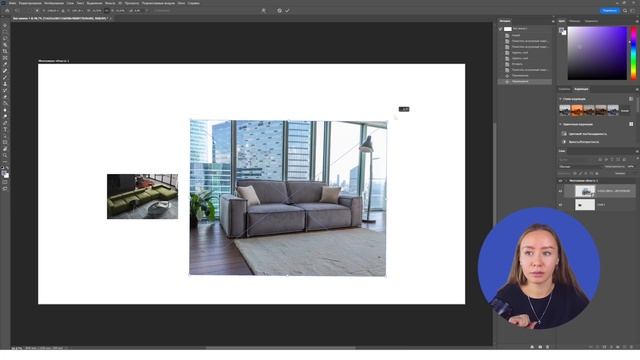Select the Brush tool
This screenshot has width=640, height=360.
[x=5, y=78]
